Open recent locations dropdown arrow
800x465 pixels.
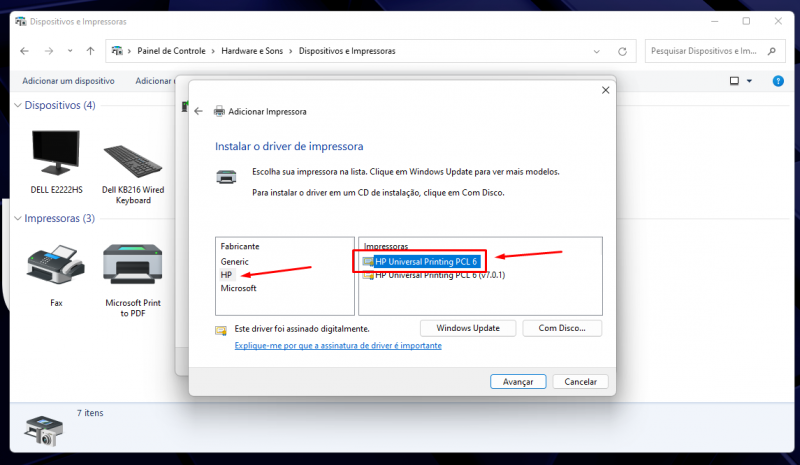click(70, 51)
